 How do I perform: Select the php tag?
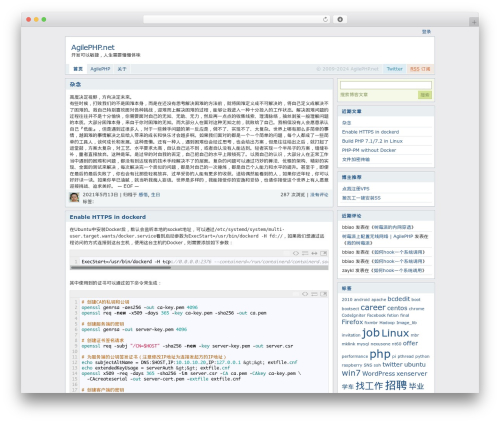380,354
